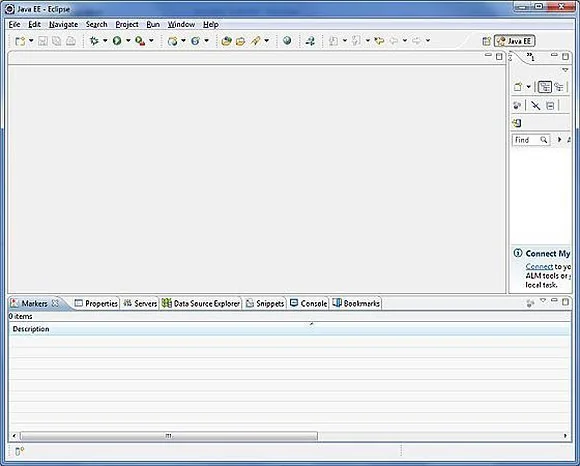
Task: Click the Connect link in task panel
Action: pos(539,266)
